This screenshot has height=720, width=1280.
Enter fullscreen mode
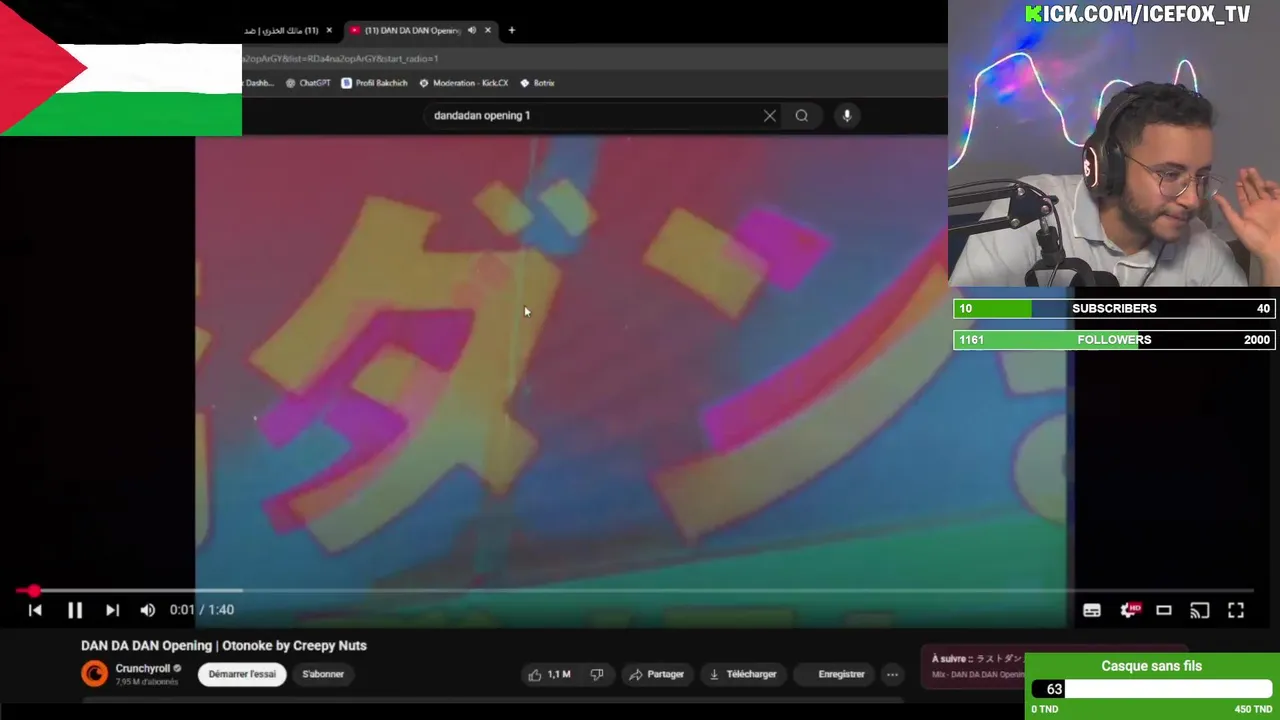[x=1236, y=610]
